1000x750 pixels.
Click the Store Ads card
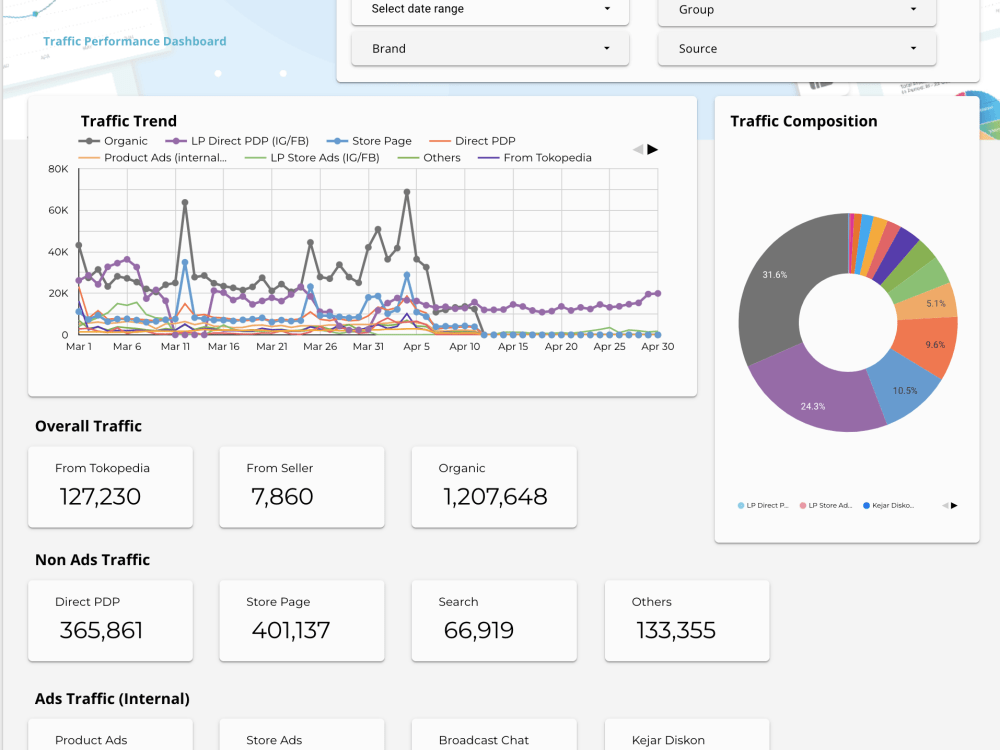click(302, 735)
